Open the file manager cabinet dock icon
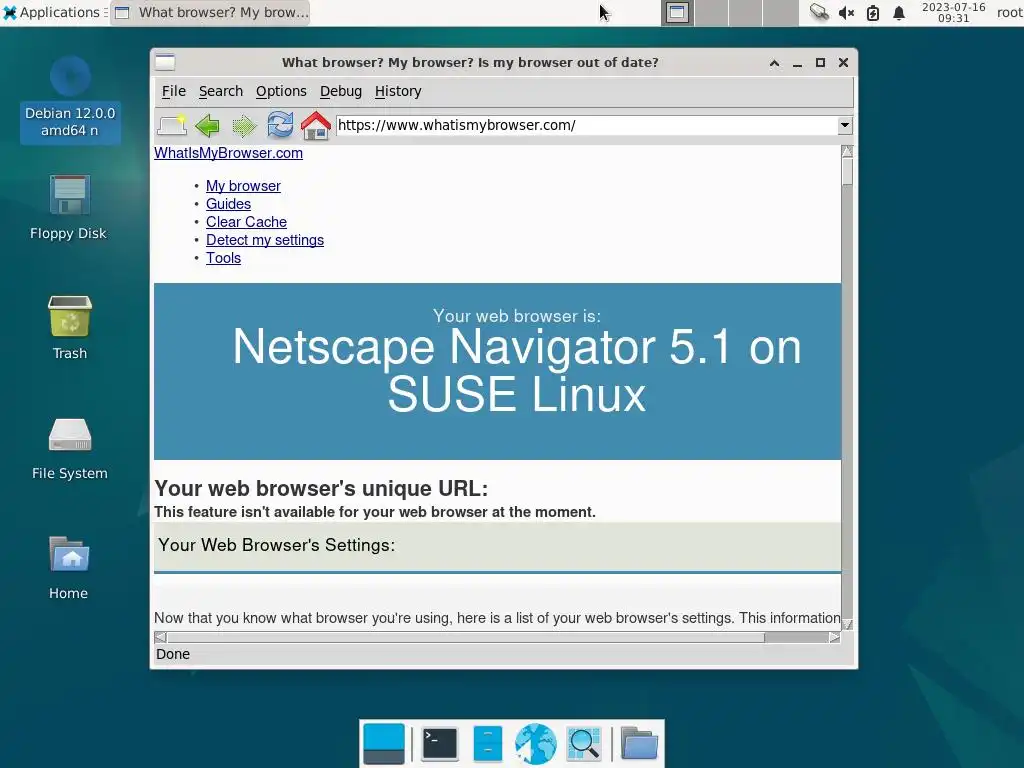1024x768 pixels. click(x=487, y=744)
